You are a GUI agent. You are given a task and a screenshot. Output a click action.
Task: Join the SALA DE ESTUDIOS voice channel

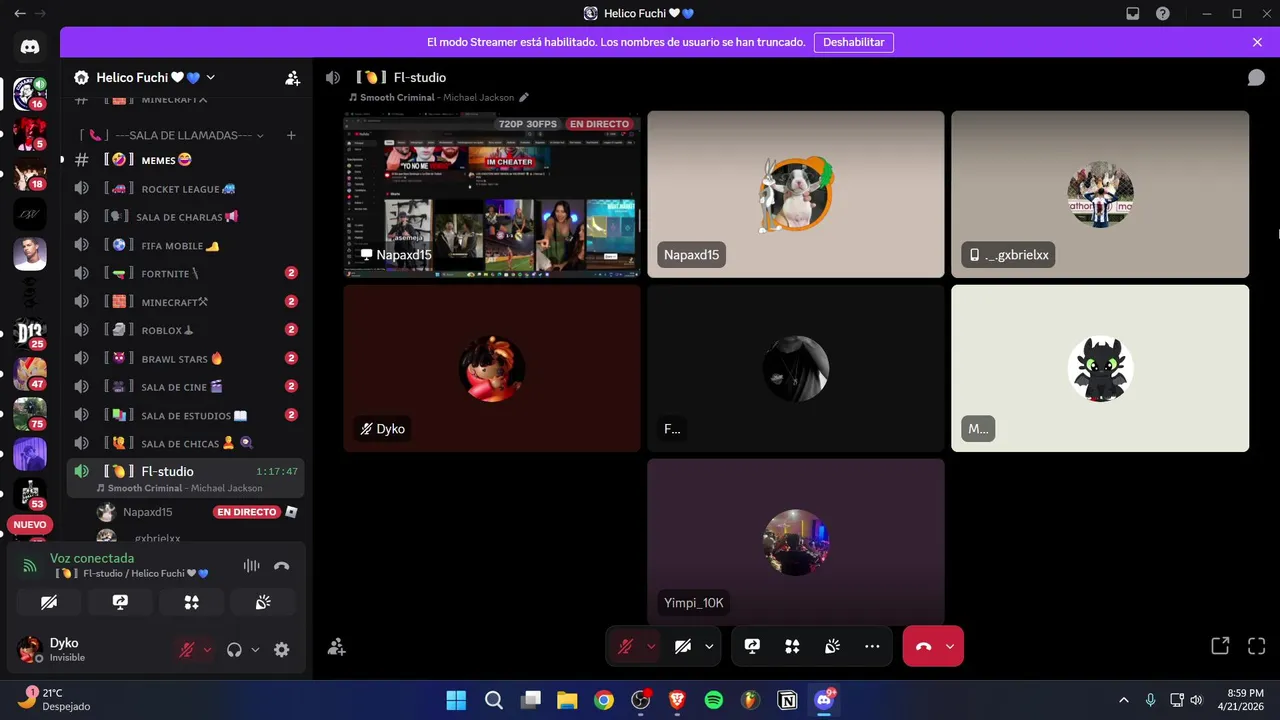point(185,414)
